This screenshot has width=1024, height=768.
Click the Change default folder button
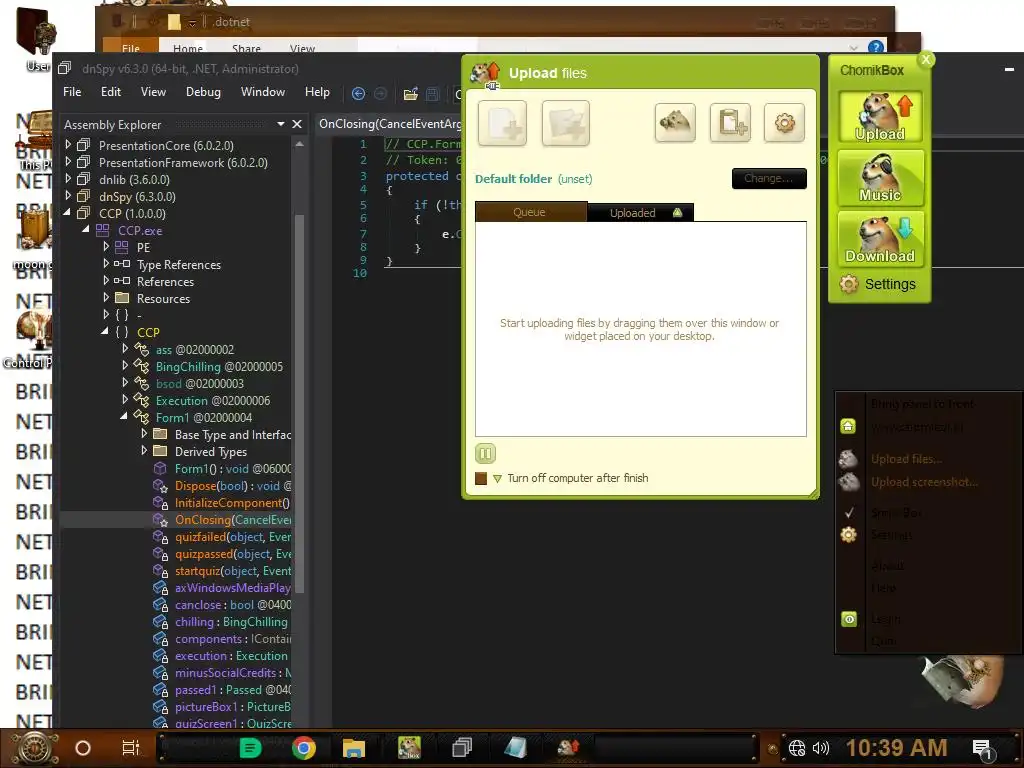point(769,178)
